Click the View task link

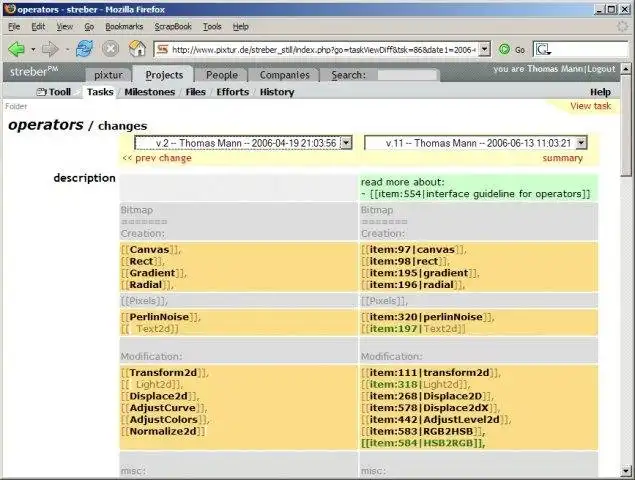click(x=590, y=106)
